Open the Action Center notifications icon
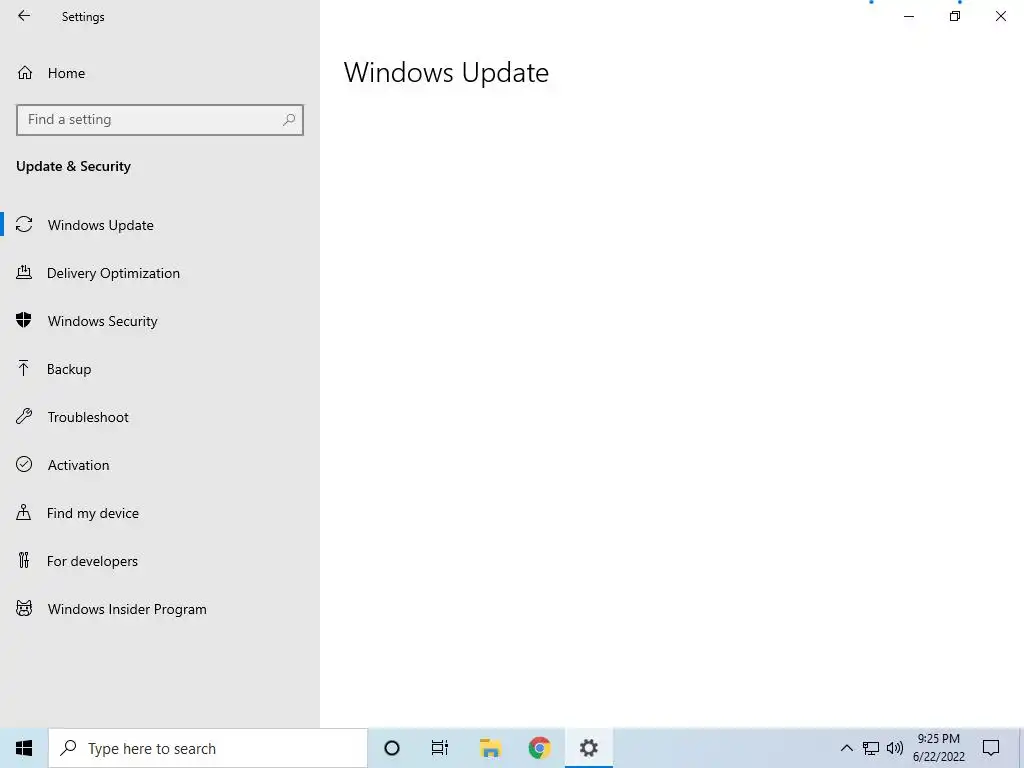 (991, 748)
